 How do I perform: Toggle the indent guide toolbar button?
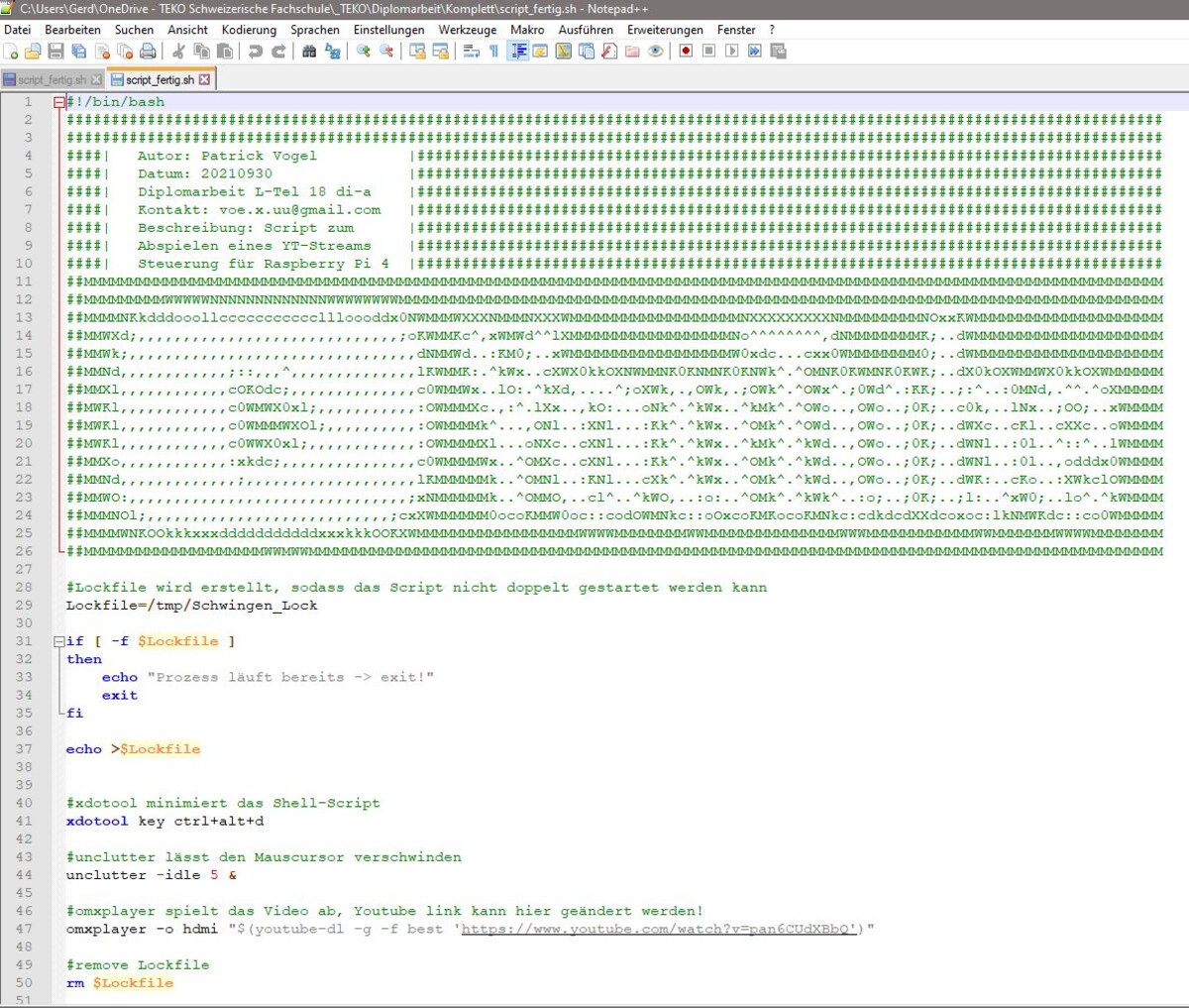[x=518, y=52]
